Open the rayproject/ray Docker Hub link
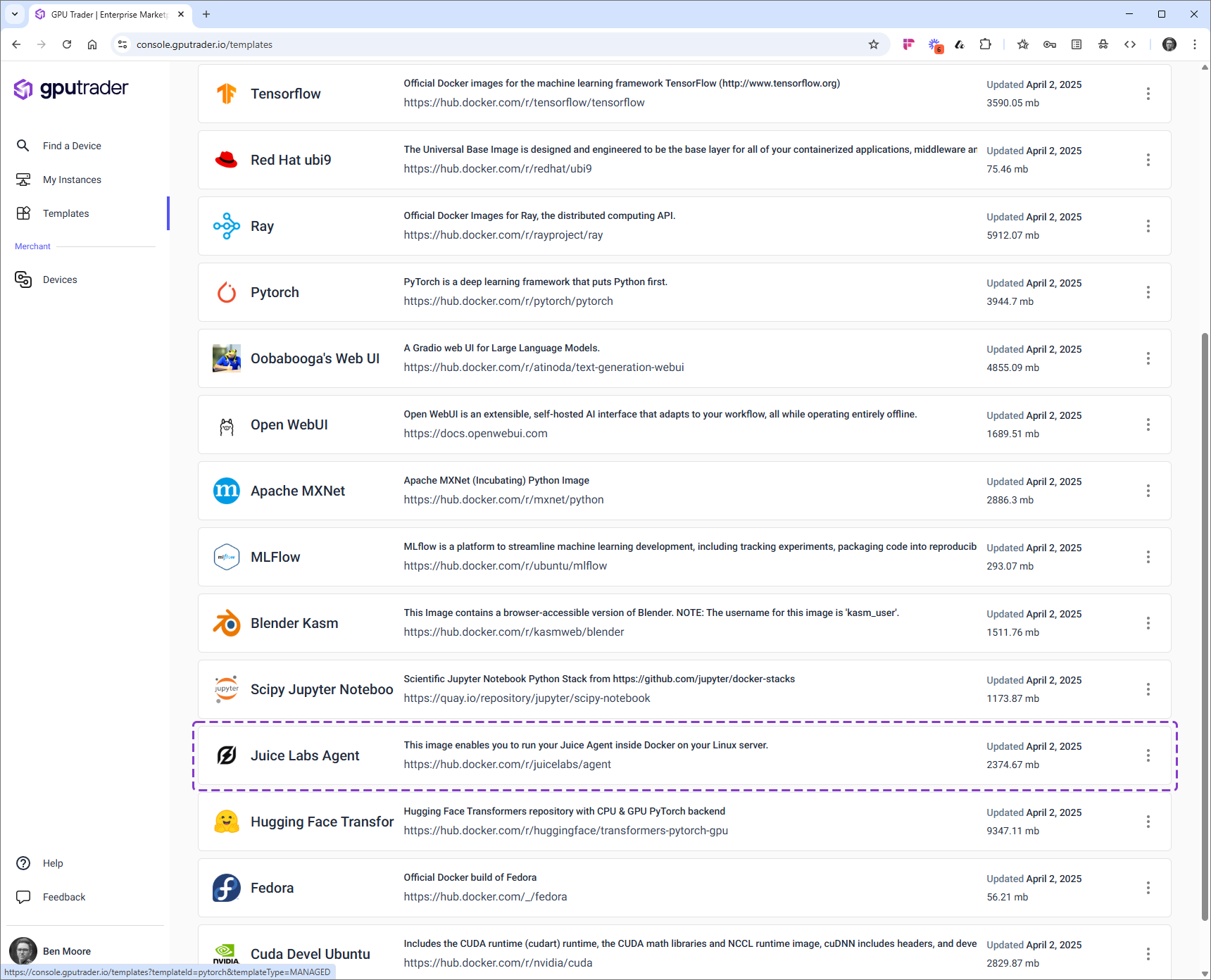 503,235
